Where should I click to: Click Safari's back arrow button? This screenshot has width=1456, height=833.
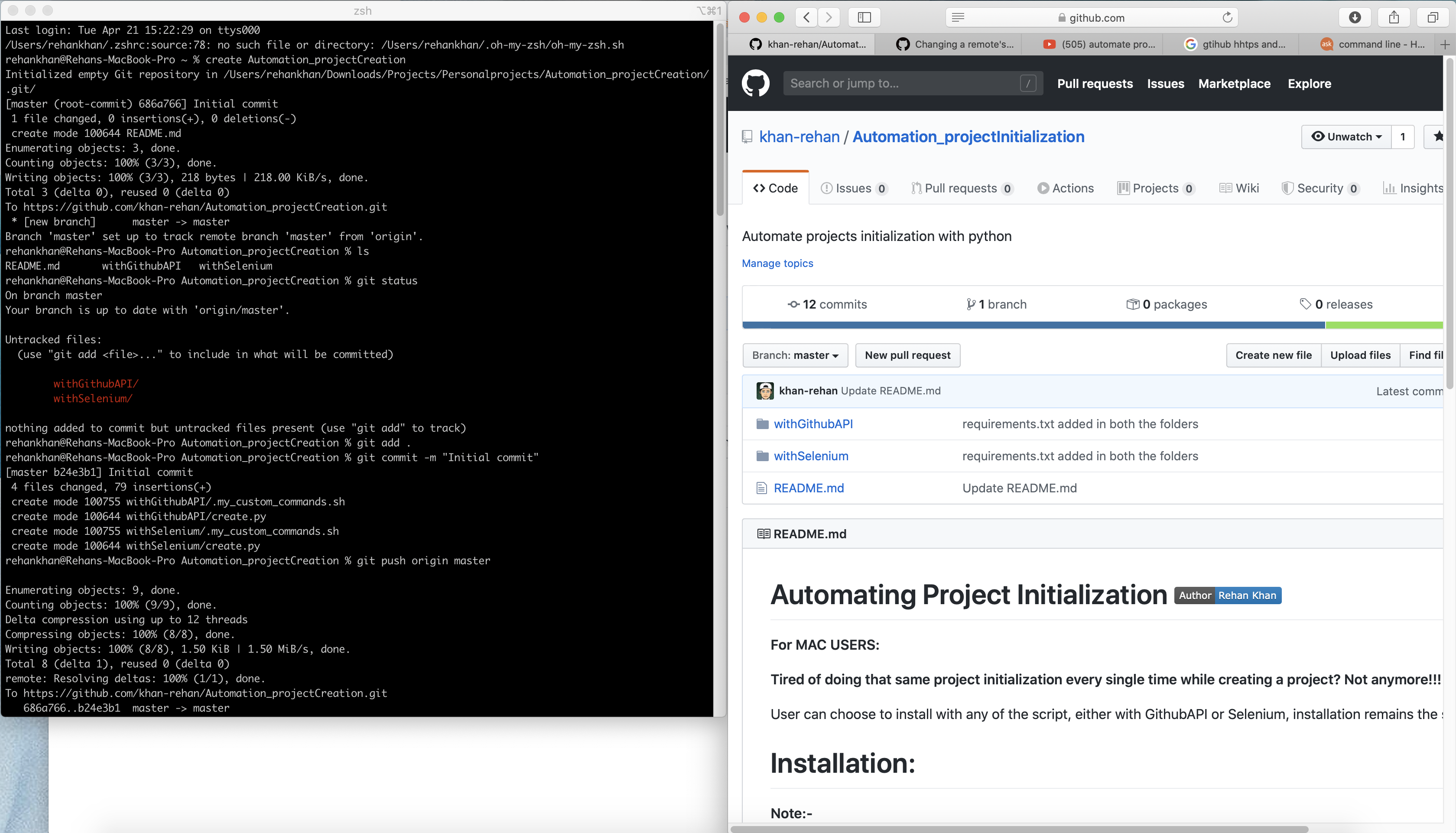click(x=806, y=17)
